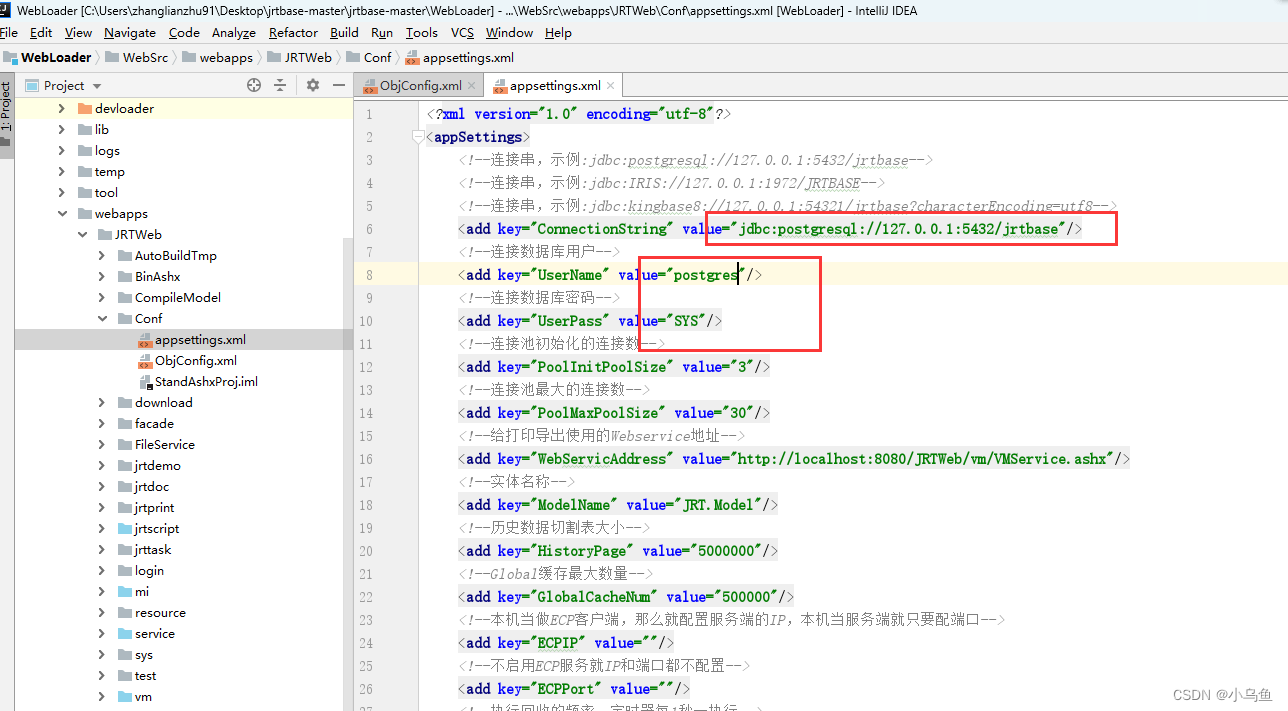Open the Navigate menu
The image size is (1288, 711).
click(x=130, y=33)
